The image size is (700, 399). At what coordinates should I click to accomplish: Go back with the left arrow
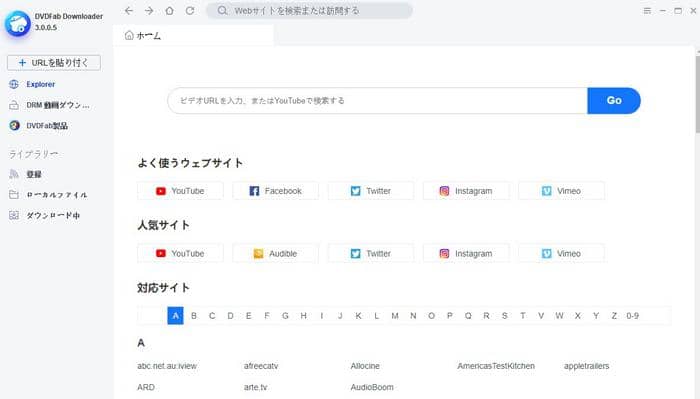click(x=129, y=11)
